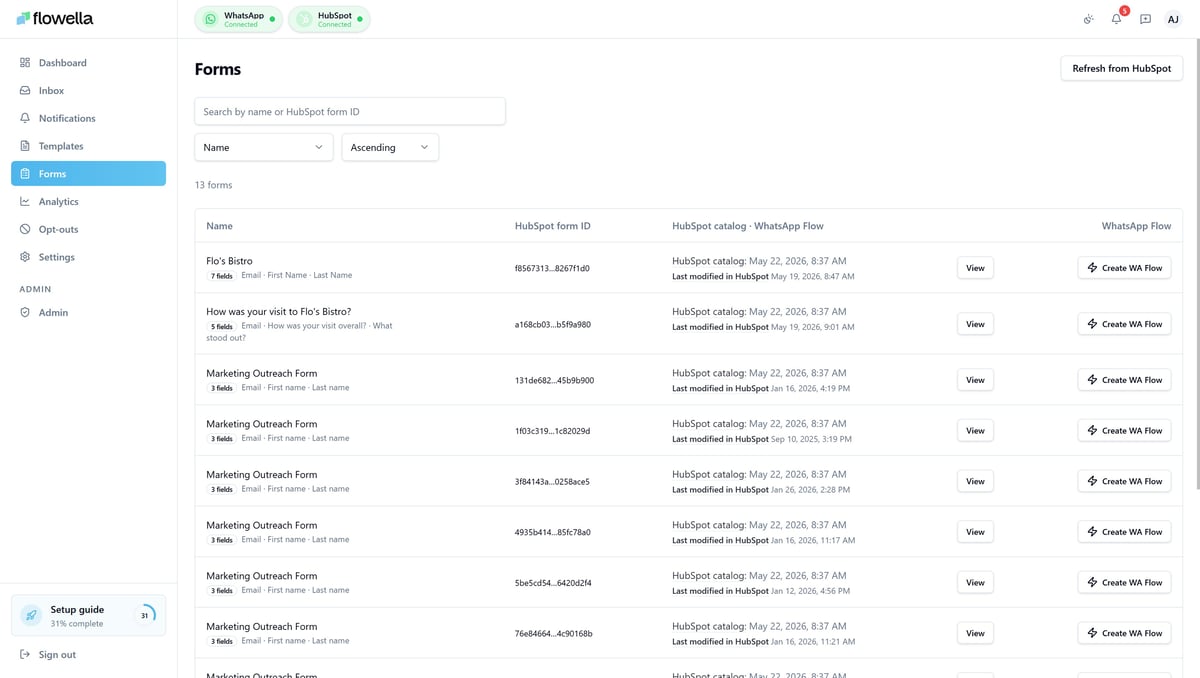Click the 'Flo's Bistro' form name
This screenshot has height=678, width=1200.
click(229, 261)
